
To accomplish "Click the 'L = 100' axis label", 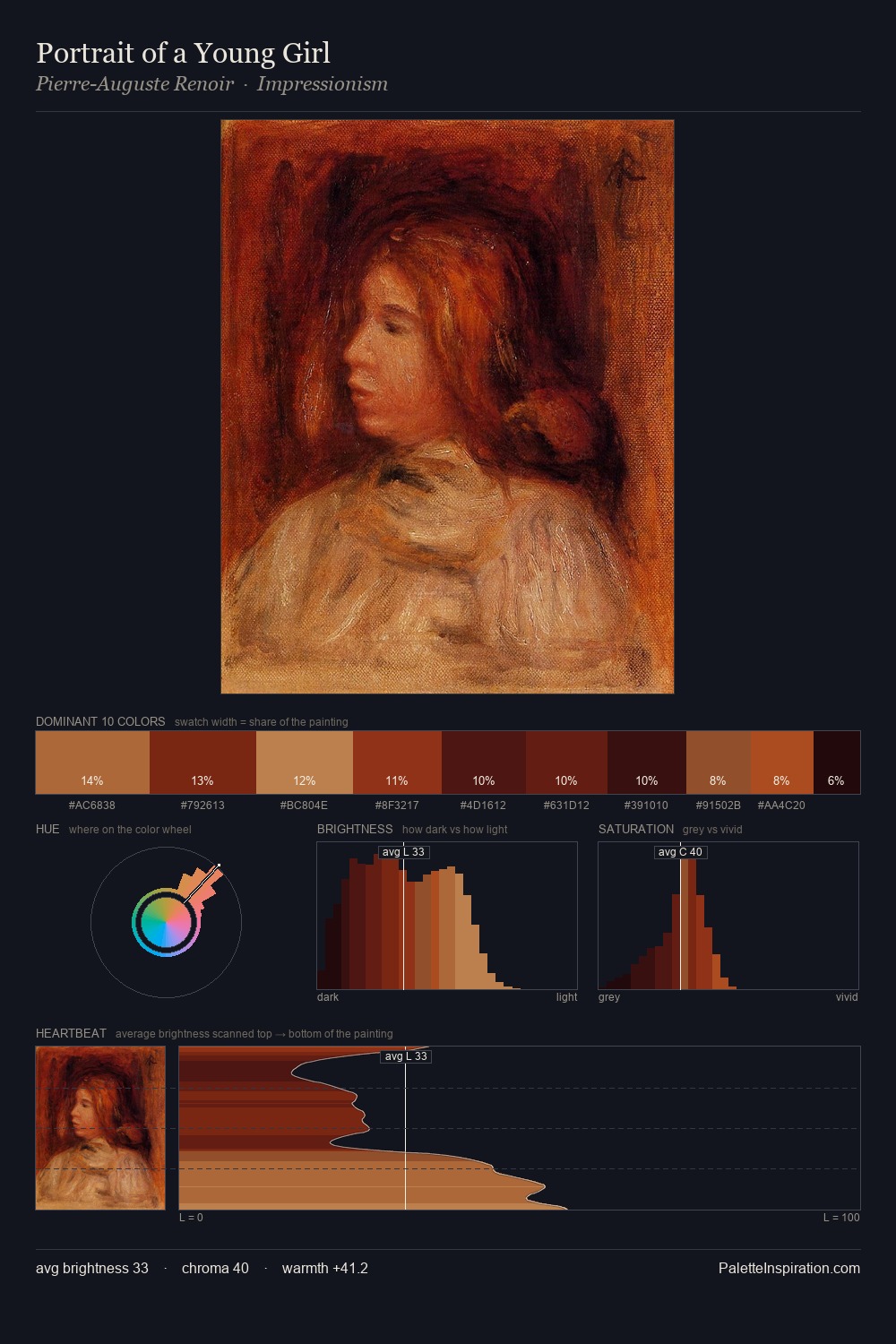I will click(841, 1217).
